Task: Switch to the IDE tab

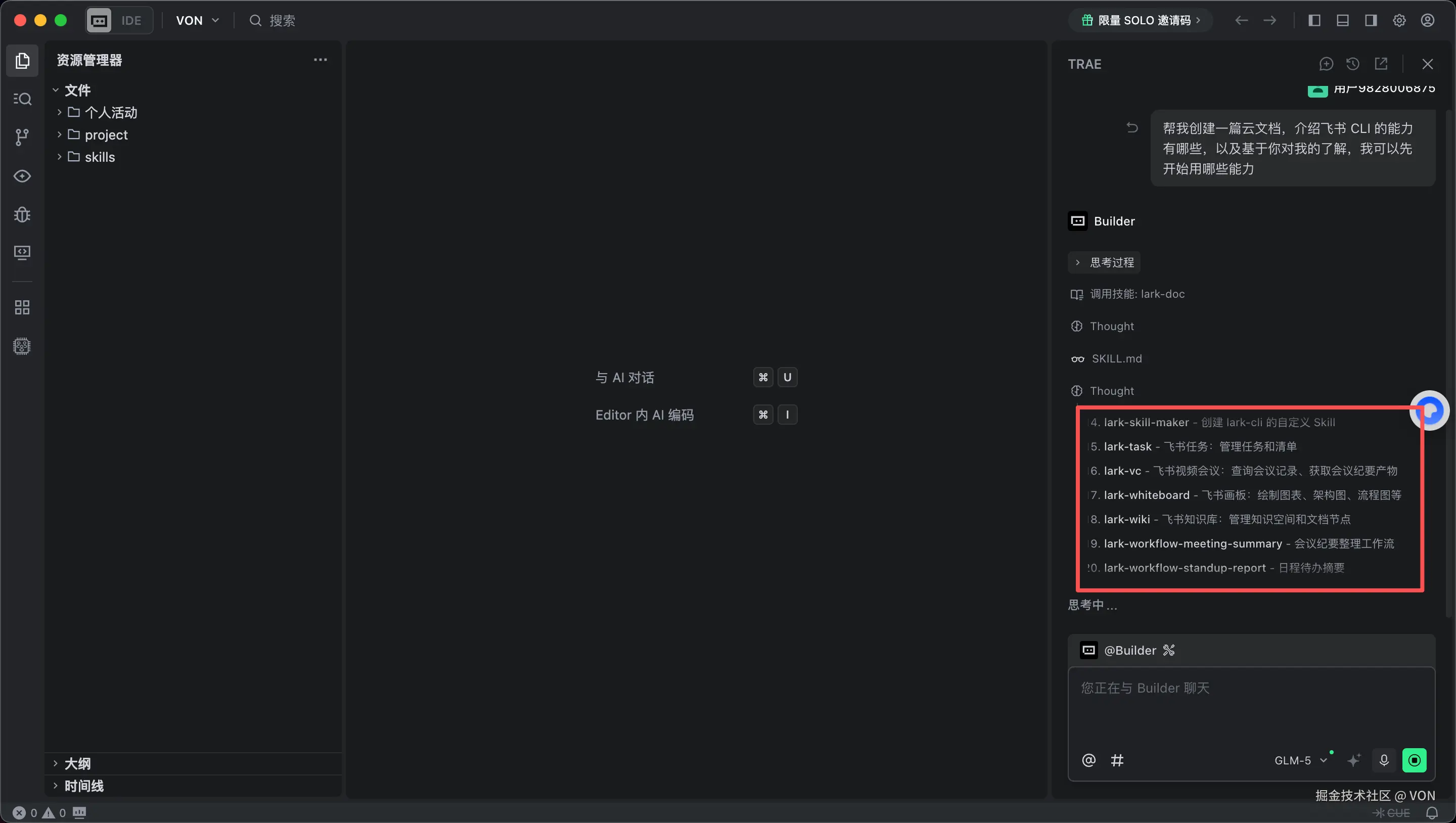Action: click(118, 20)
